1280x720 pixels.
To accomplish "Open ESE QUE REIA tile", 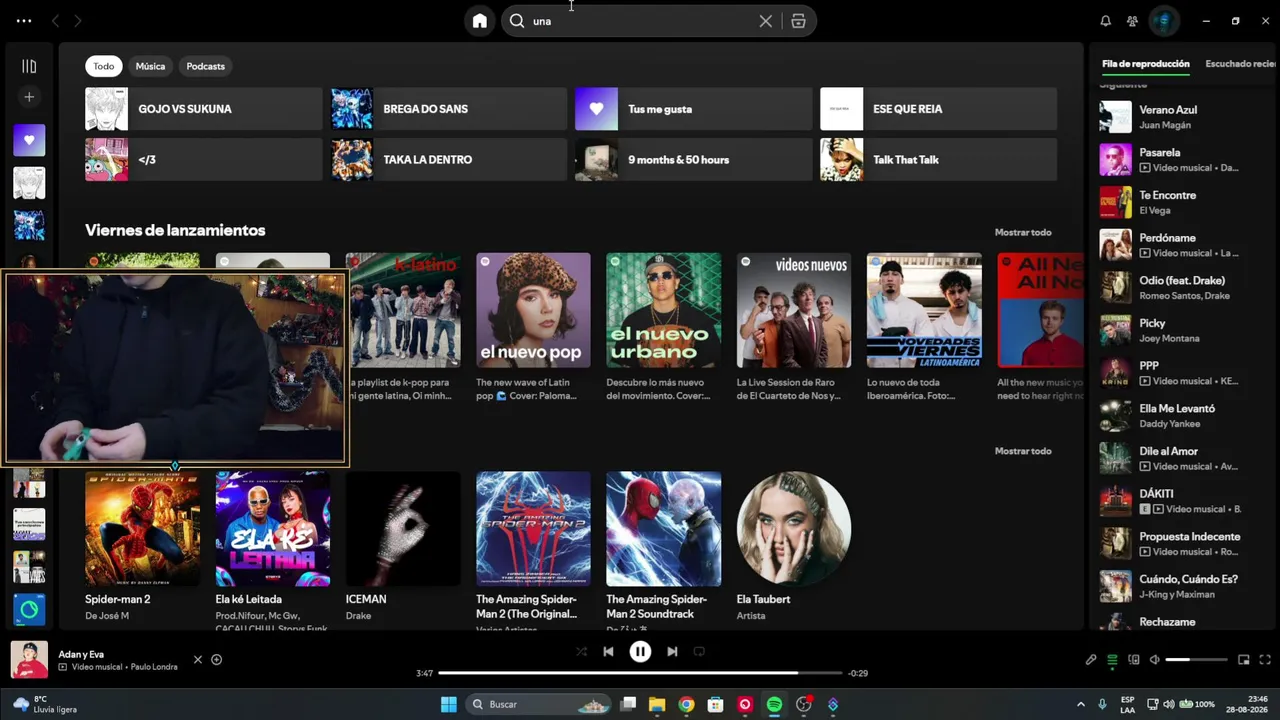I will pos(939,109).
